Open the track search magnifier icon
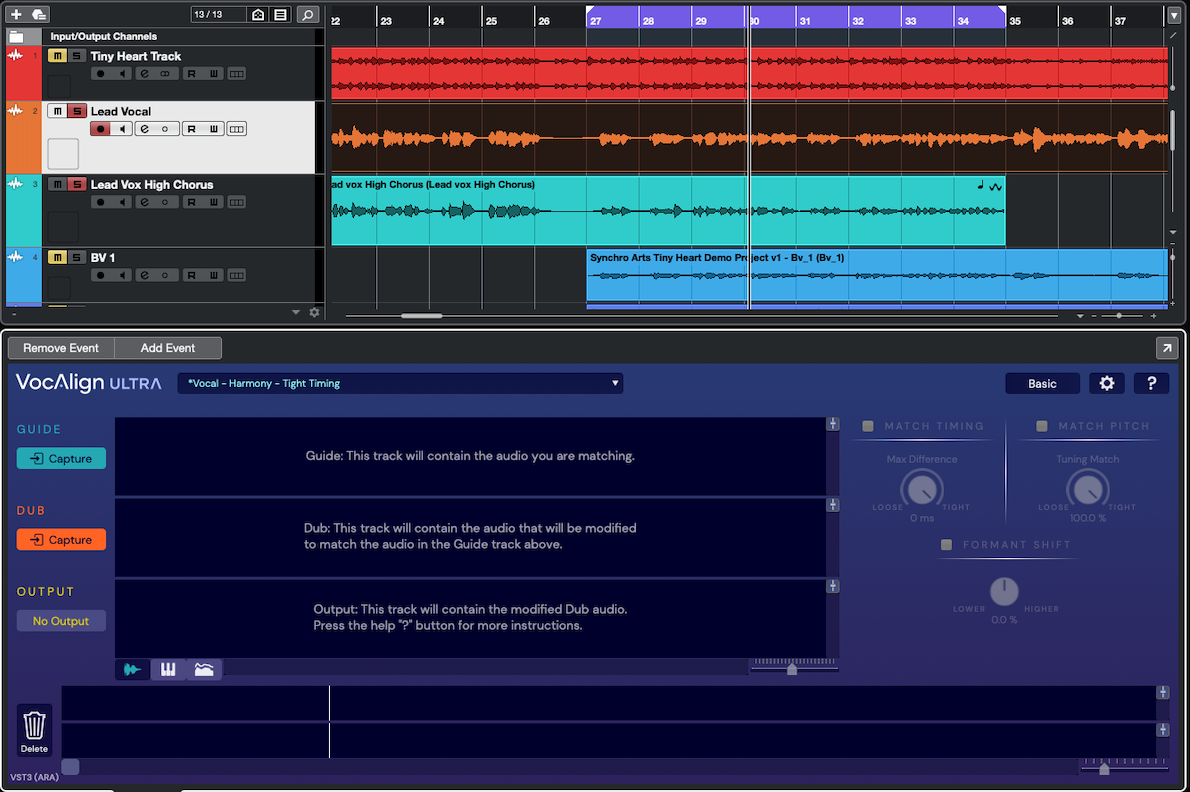This screenshot has height=792, width=1190. click(308, 15)
